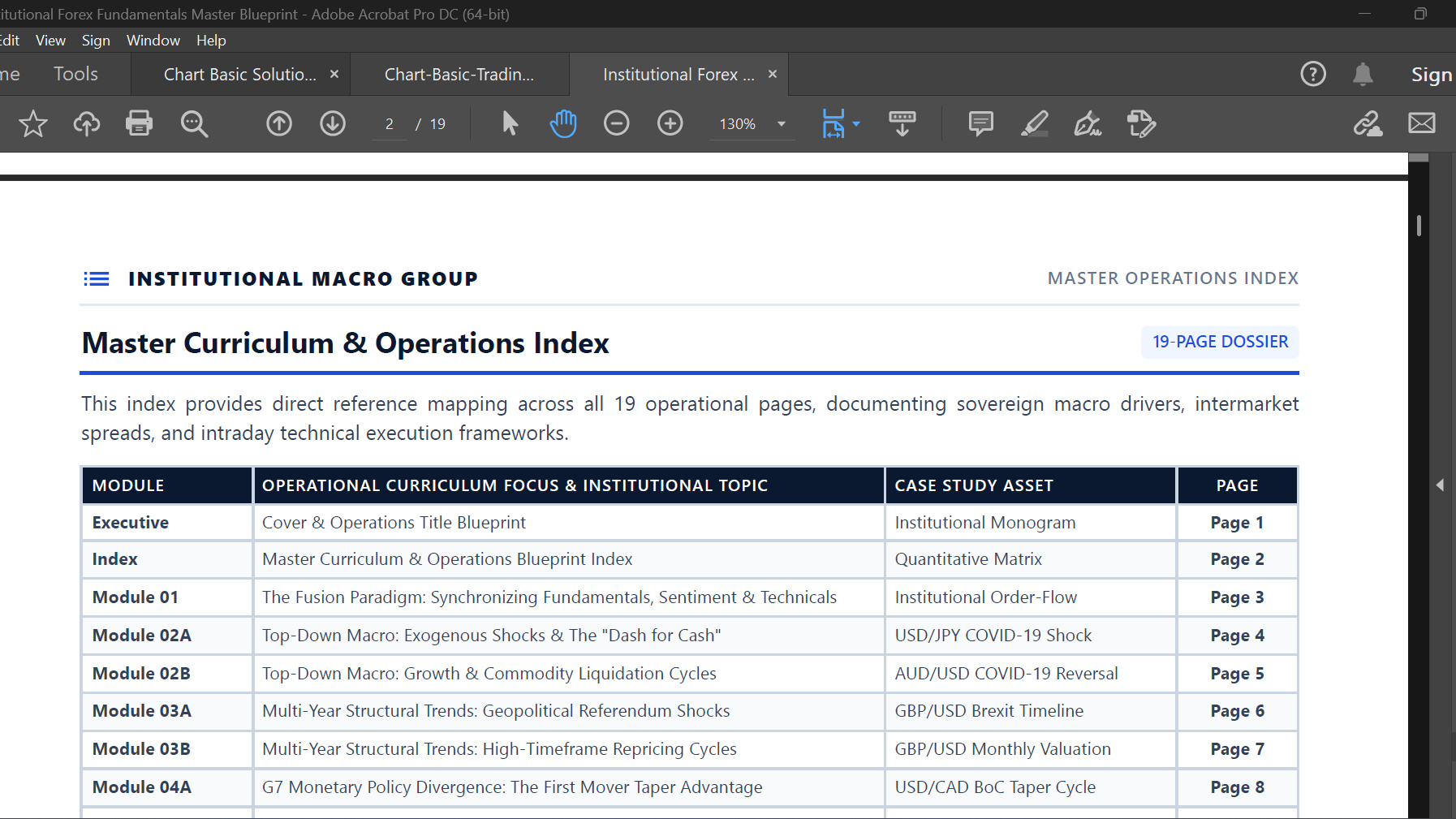Activate the hand pan tool

click(x=563, y=123)
